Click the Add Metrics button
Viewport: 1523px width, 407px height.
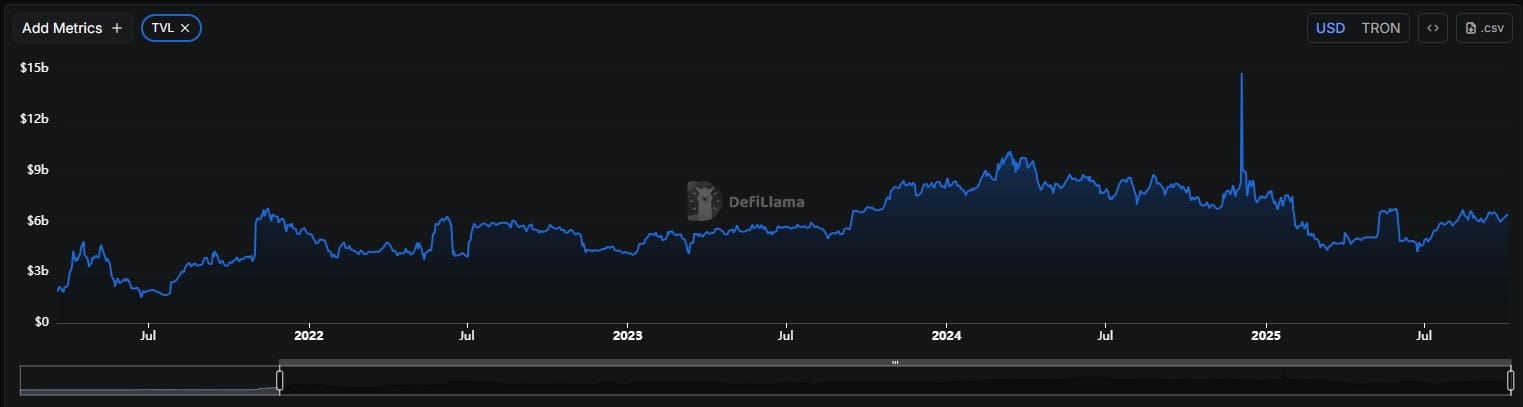[x=72, y=28]
